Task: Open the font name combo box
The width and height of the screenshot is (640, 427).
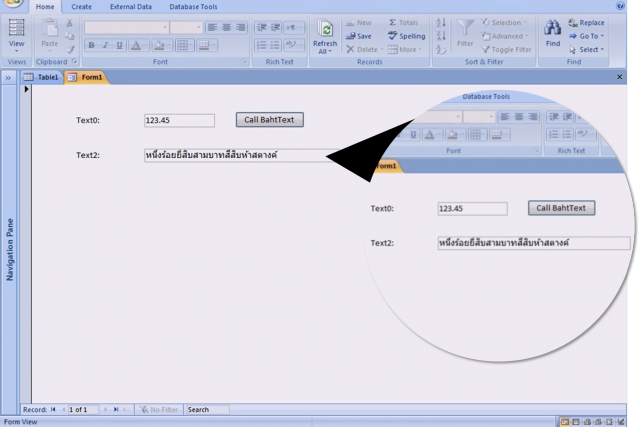Action: [x=127, y=27]
